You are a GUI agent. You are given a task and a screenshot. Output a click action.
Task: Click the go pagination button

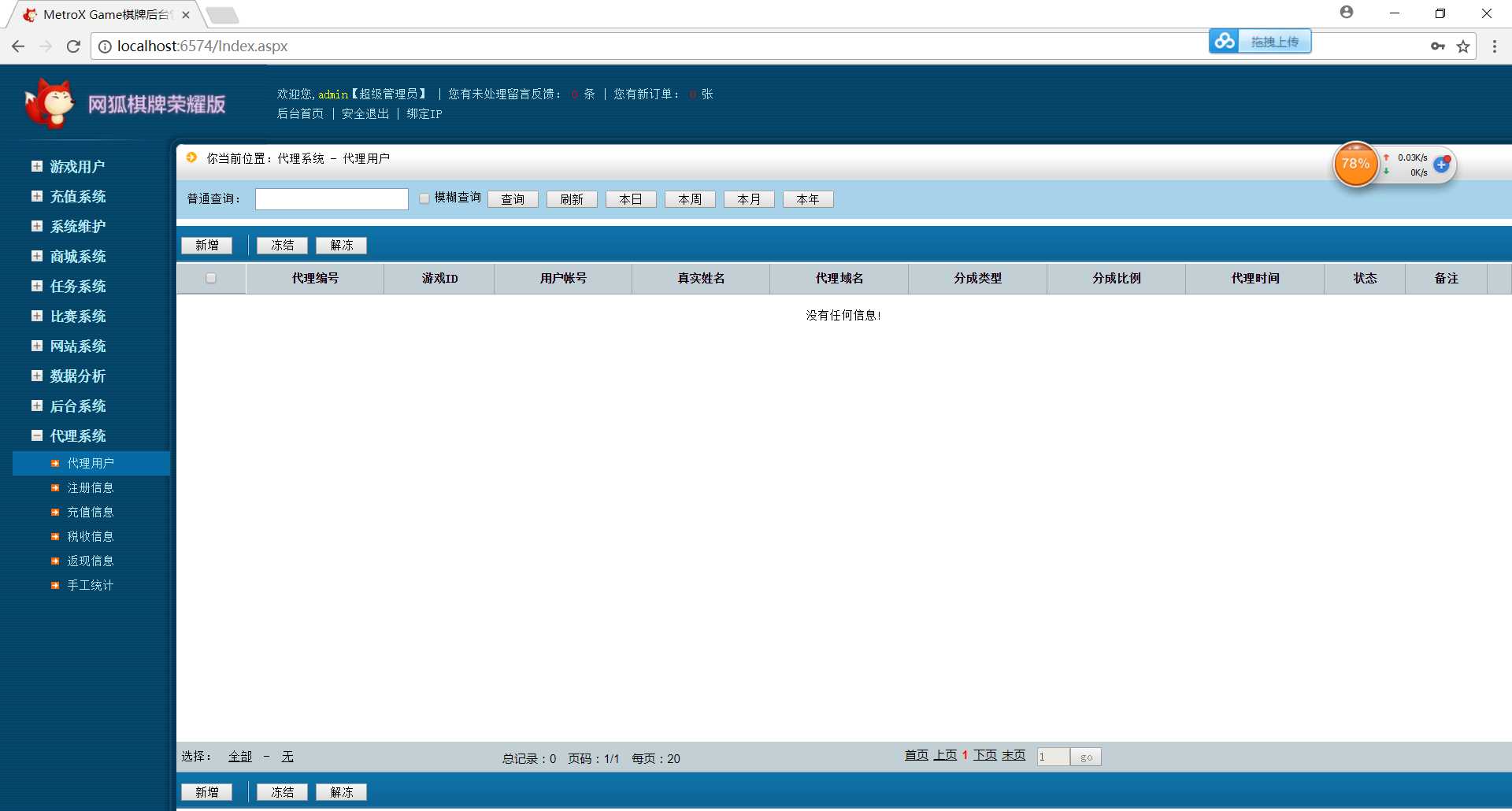coord(1086,757)
